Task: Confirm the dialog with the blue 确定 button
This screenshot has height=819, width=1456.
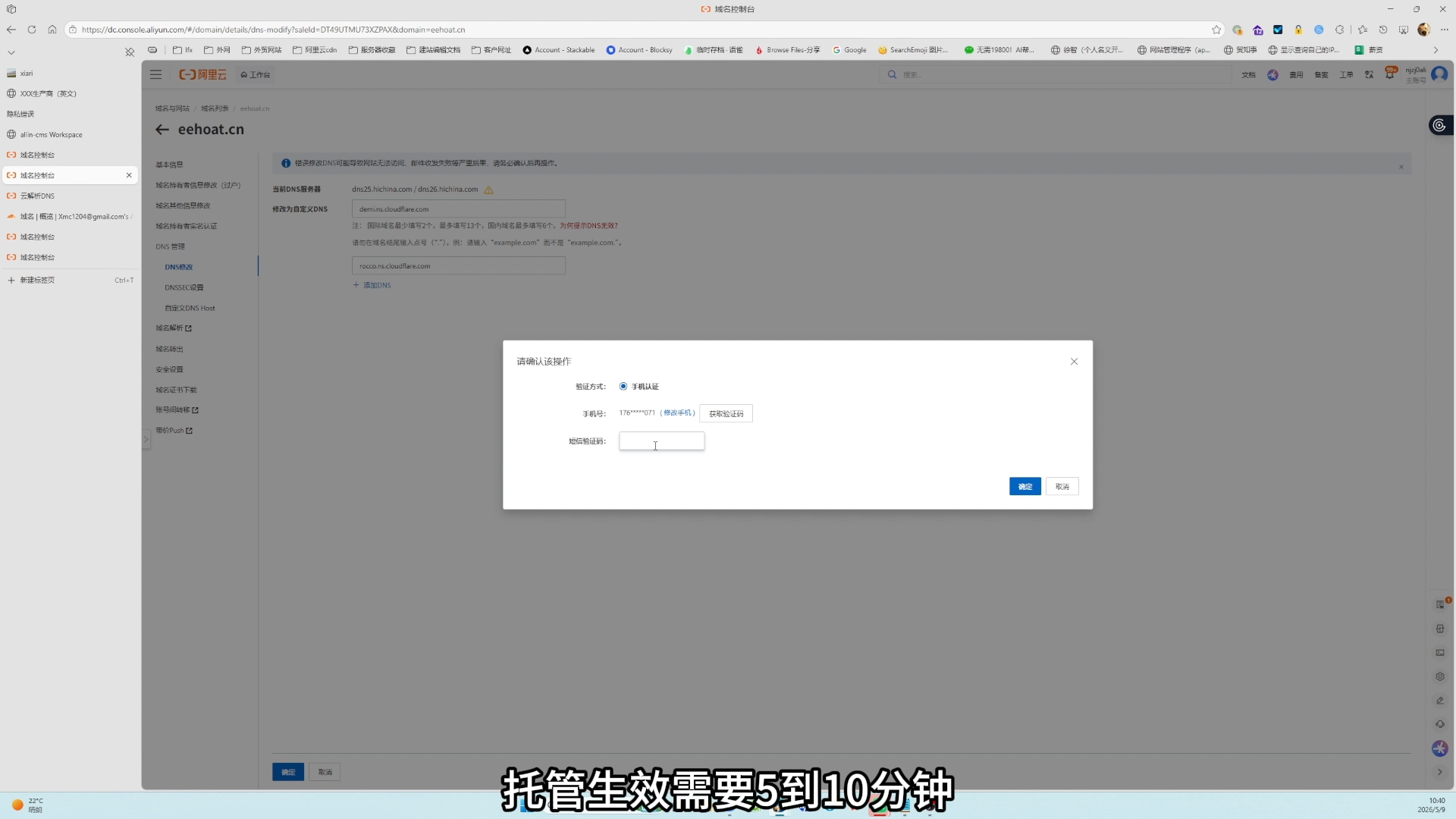Action: pos(1025,486)
